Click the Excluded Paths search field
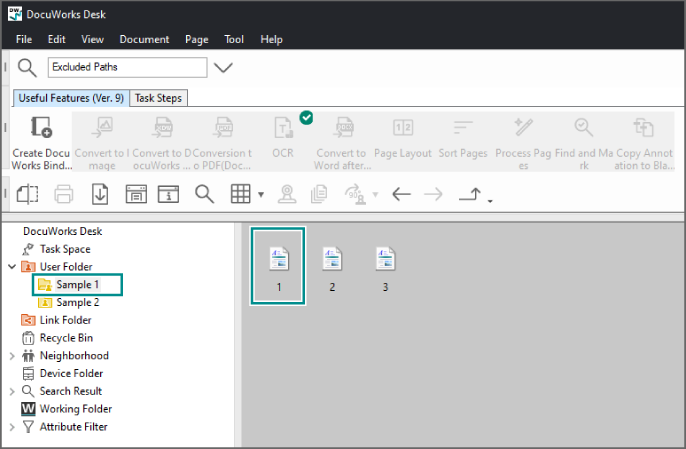 [x=127, y=68]
